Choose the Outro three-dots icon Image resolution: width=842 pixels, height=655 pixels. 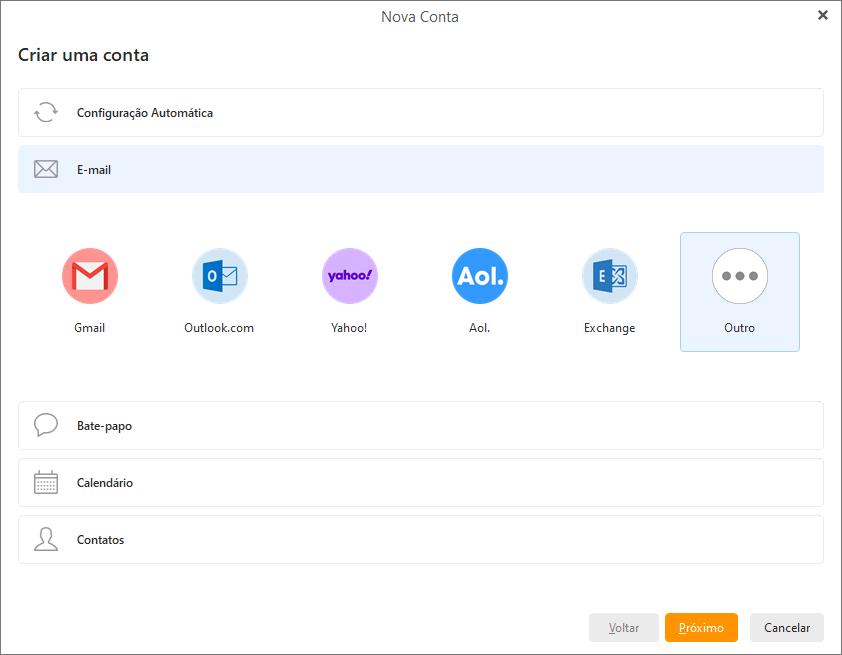click(x=739, y=276)
